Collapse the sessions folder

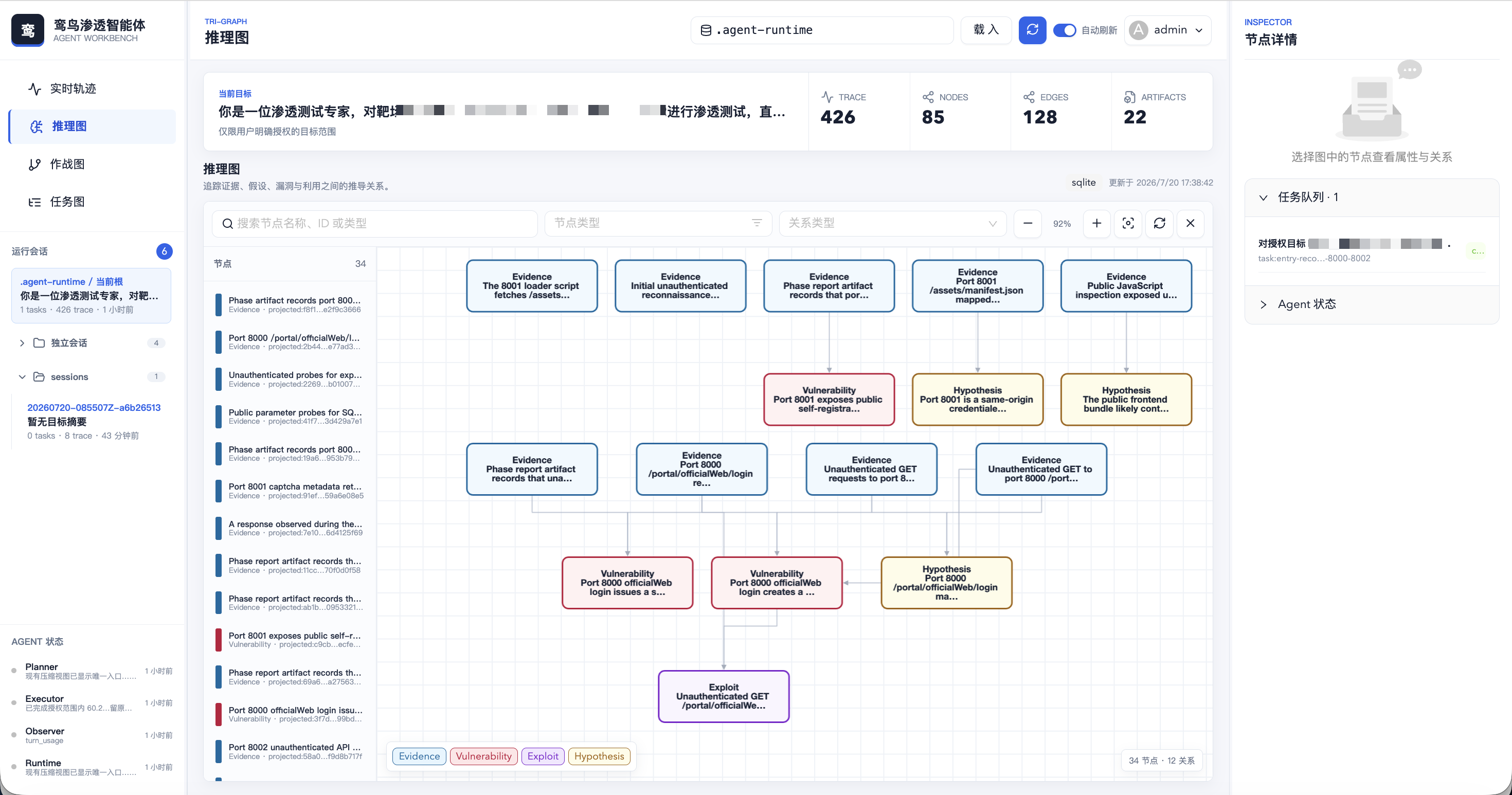(92, 376)
